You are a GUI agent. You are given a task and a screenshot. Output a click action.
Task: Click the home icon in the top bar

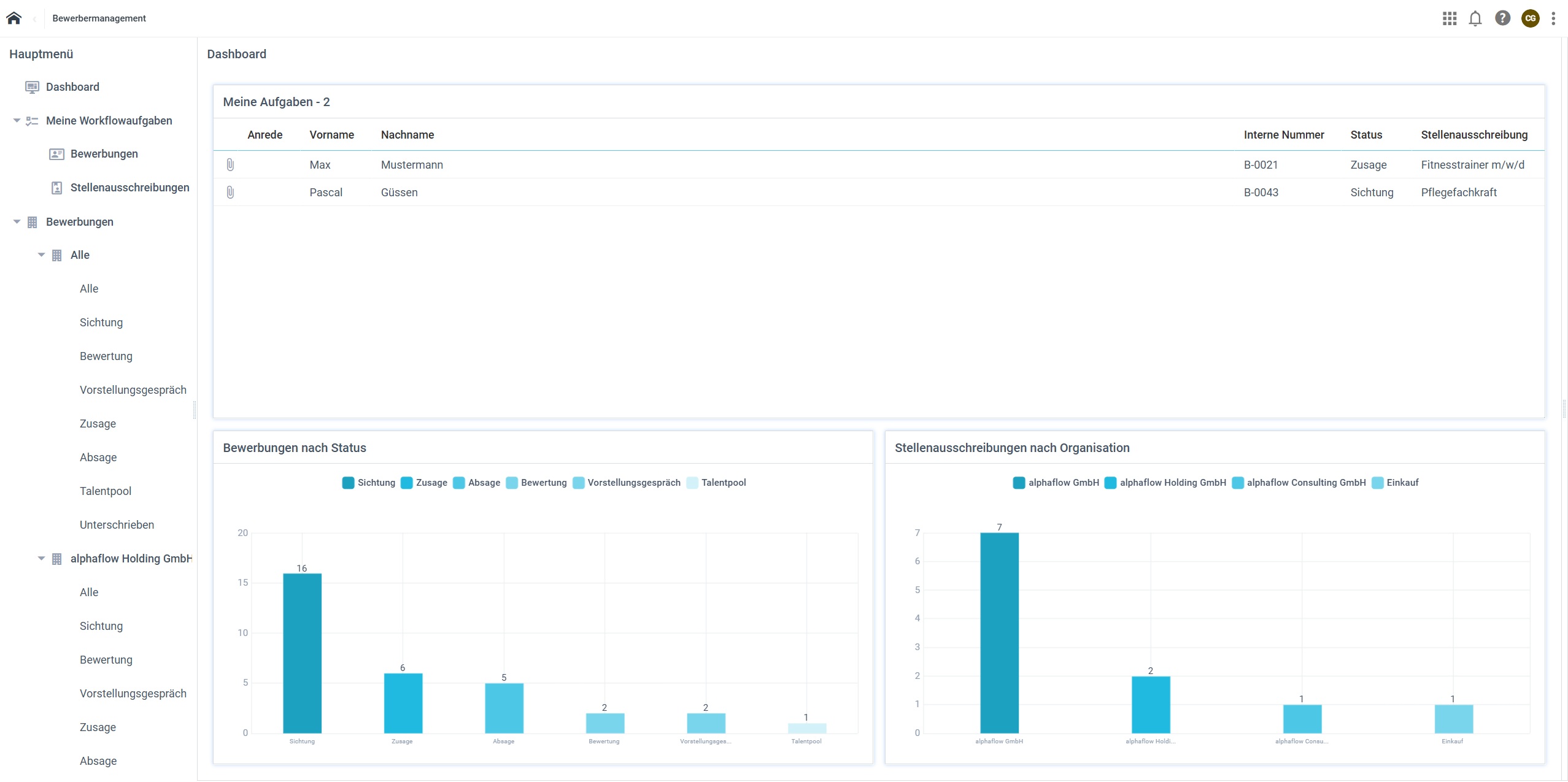(x=14, y=18)
